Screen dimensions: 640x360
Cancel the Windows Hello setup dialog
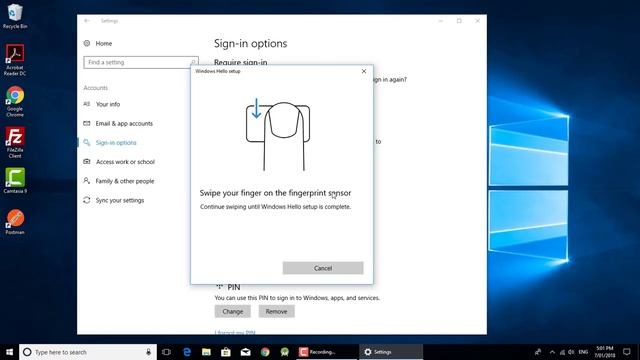pyautogui.click(x=323, y=268)
